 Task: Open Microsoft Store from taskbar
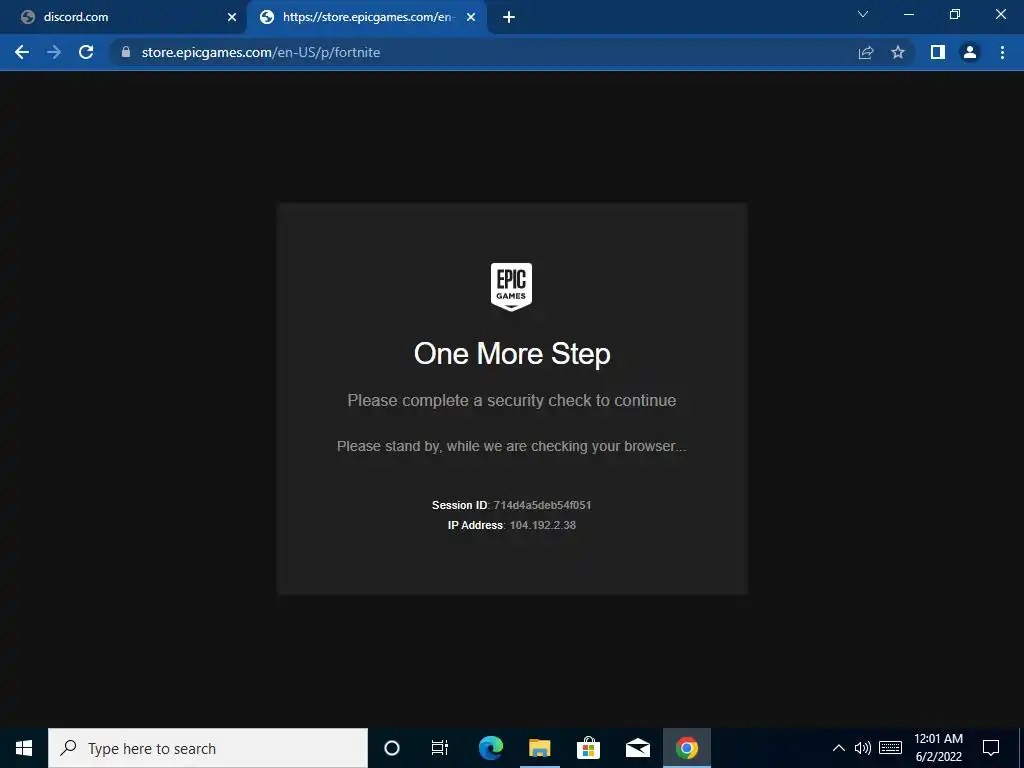click(588, 748)
